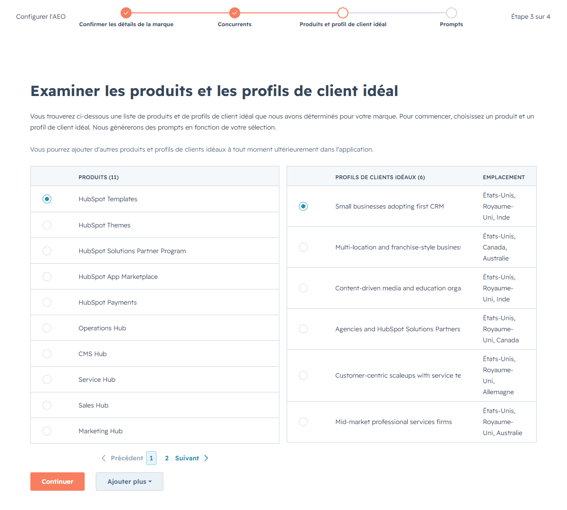This screenshot has height=510, width=567.
Task: Click the HubSpot Templates product name
Action: coord(108,199)
